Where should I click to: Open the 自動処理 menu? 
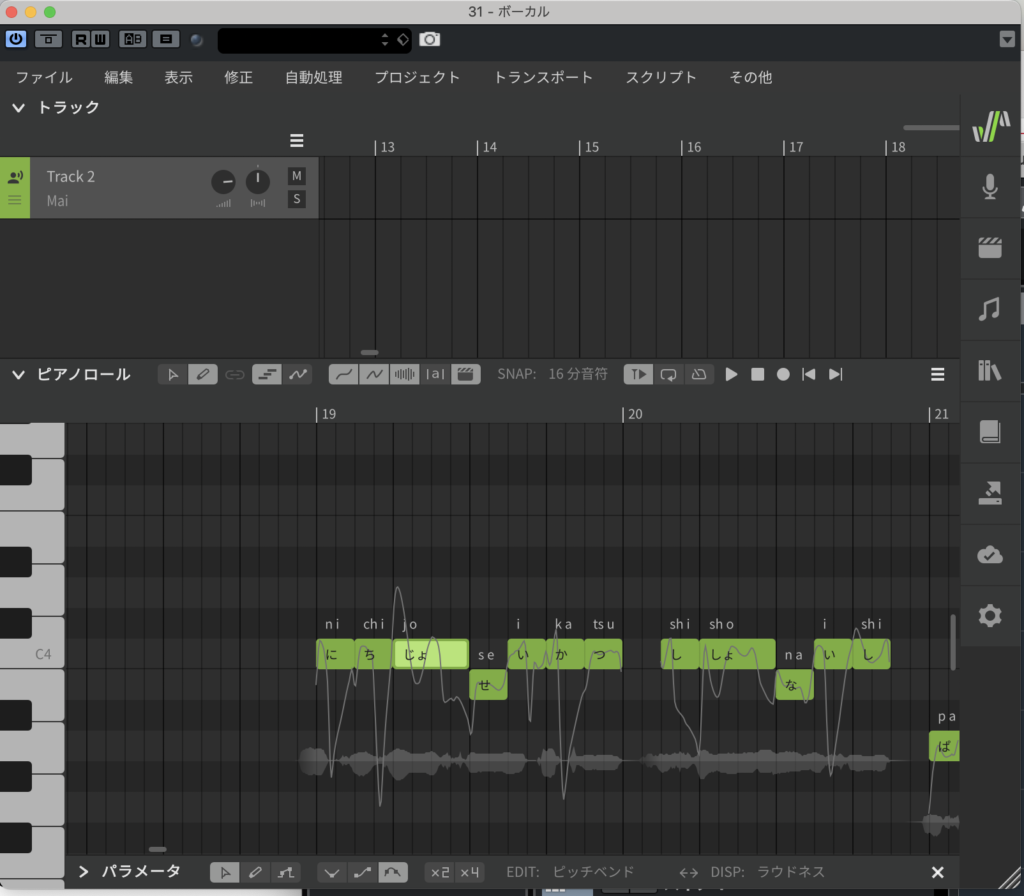(x=313, y=77)
